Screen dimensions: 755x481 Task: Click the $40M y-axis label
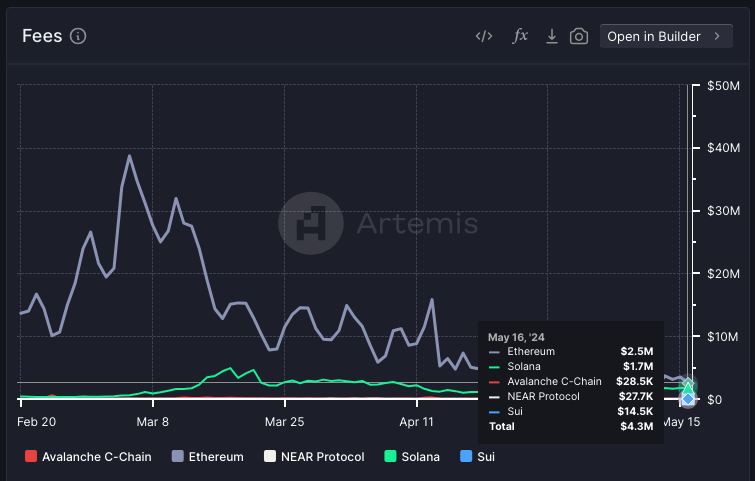(x=723, y=148)
